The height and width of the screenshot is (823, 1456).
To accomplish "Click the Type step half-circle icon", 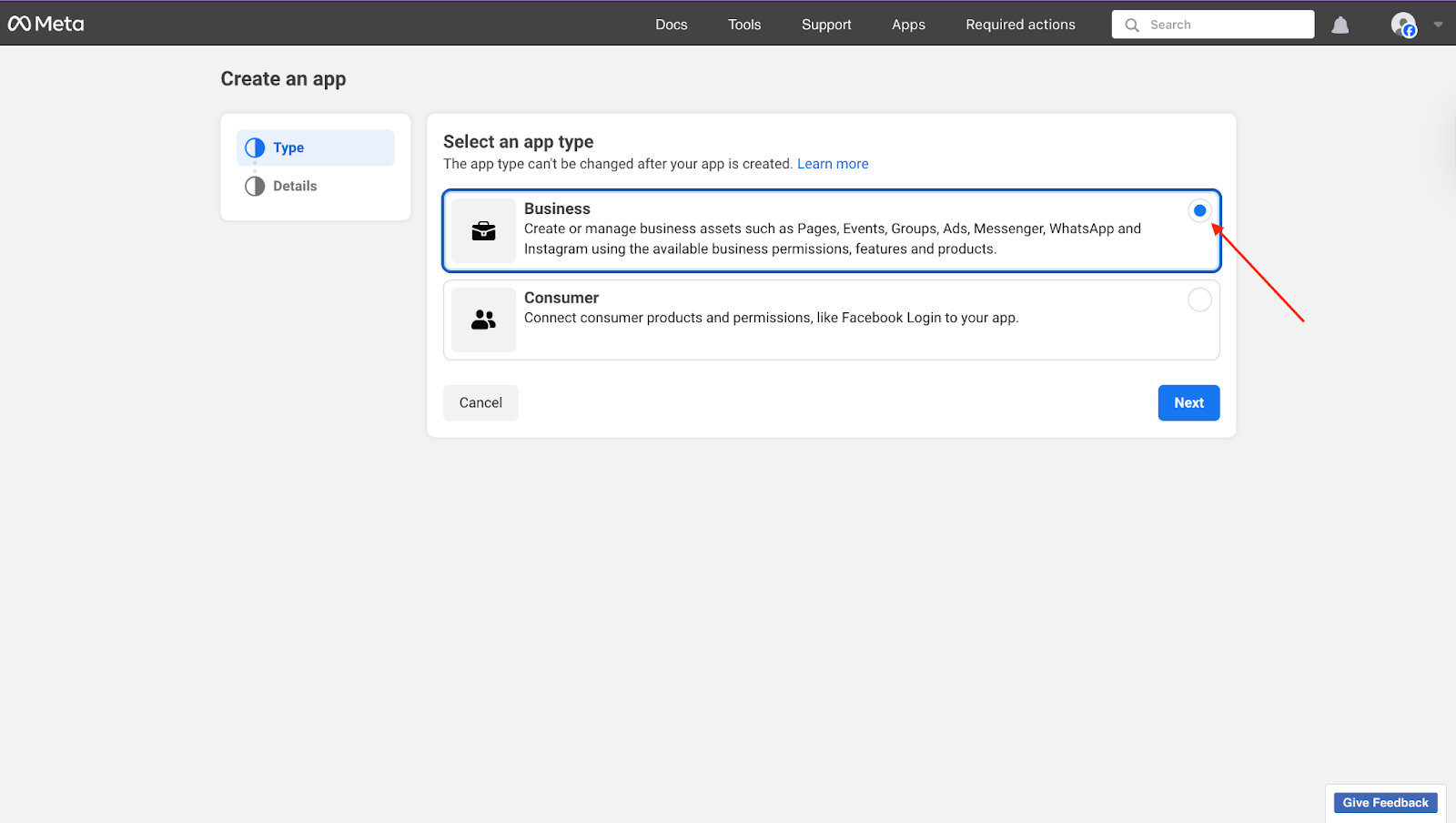I will click(255, 147).
